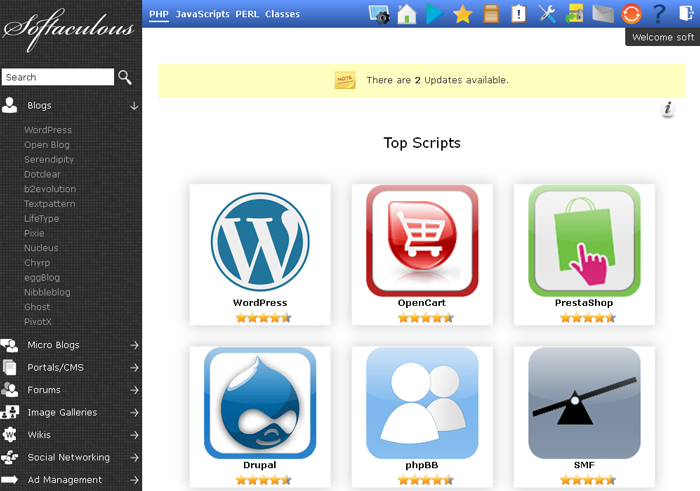700x491 pixels.
Task: Switch to the PERL tab
Action: (x=247, y=15)
